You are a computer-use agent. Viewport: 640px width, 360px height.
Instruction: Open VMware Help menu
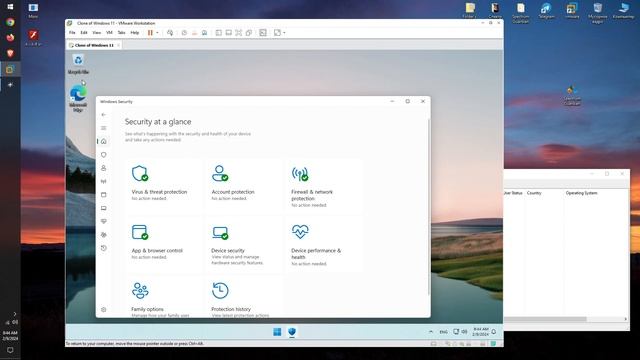(135, 33)
